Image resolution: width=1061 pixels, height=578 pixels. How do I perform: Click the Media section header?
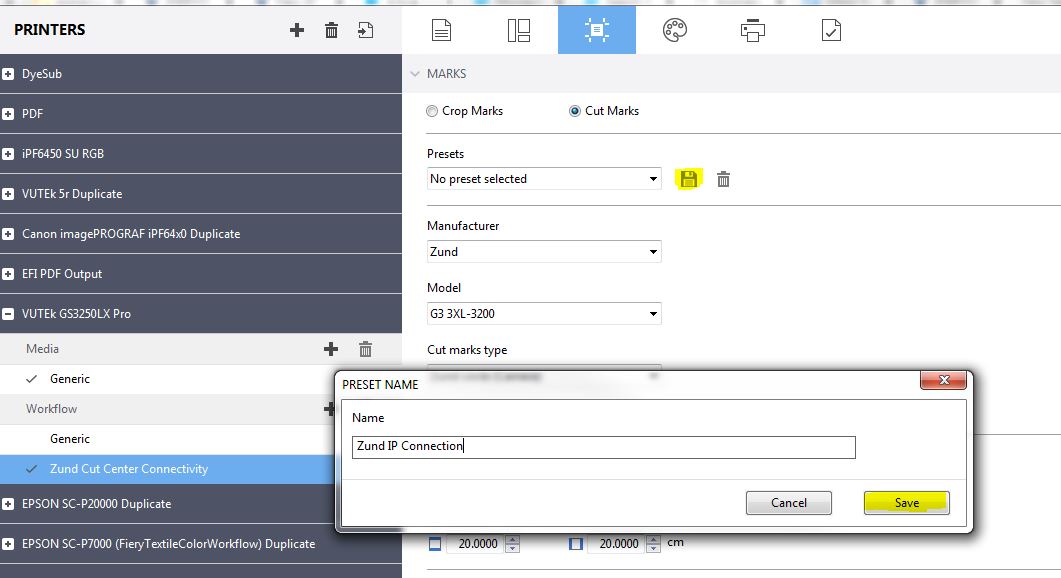coord(42,349)
